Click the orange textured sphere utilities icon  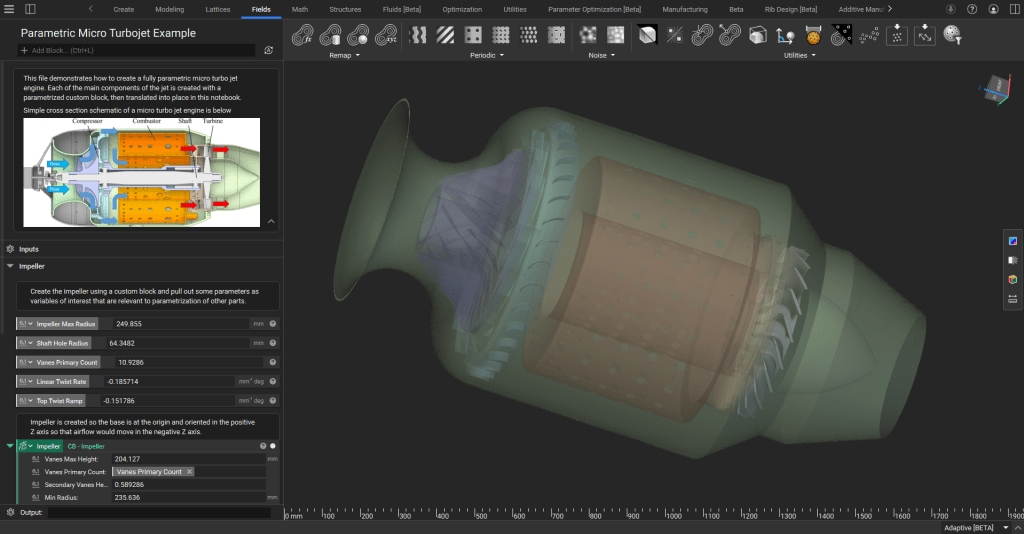pyautogui.click(x=814, y=36)
